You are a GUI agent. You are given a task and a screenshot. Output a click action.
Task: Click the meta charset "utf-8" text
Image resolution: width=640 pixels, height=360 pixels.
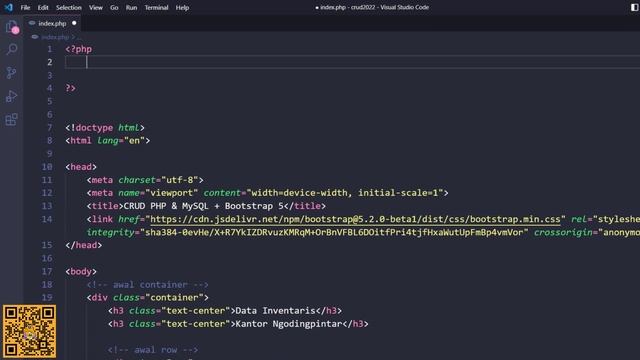pyautogui.click(x=180, y=180)
